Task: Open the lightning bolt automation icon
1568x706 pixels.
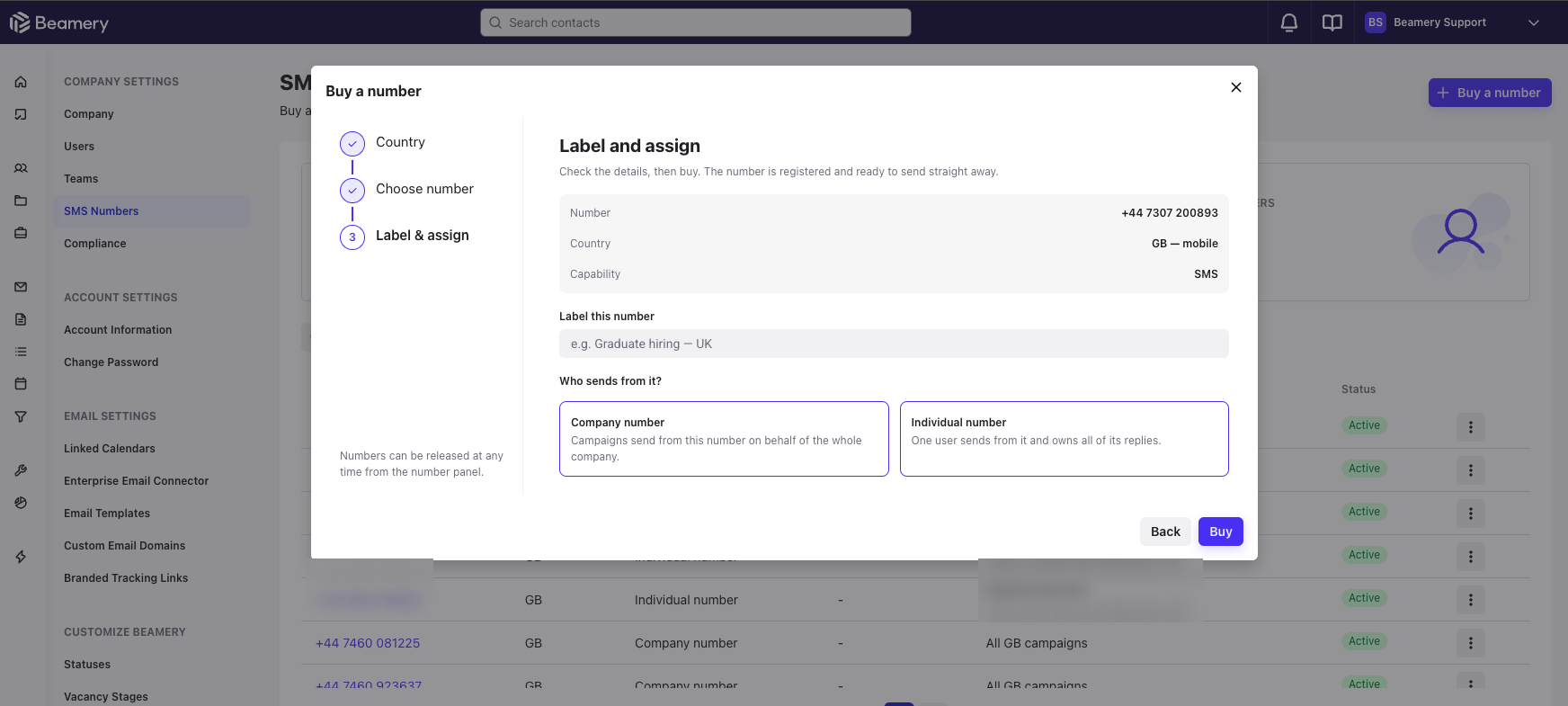Action: 21,557
